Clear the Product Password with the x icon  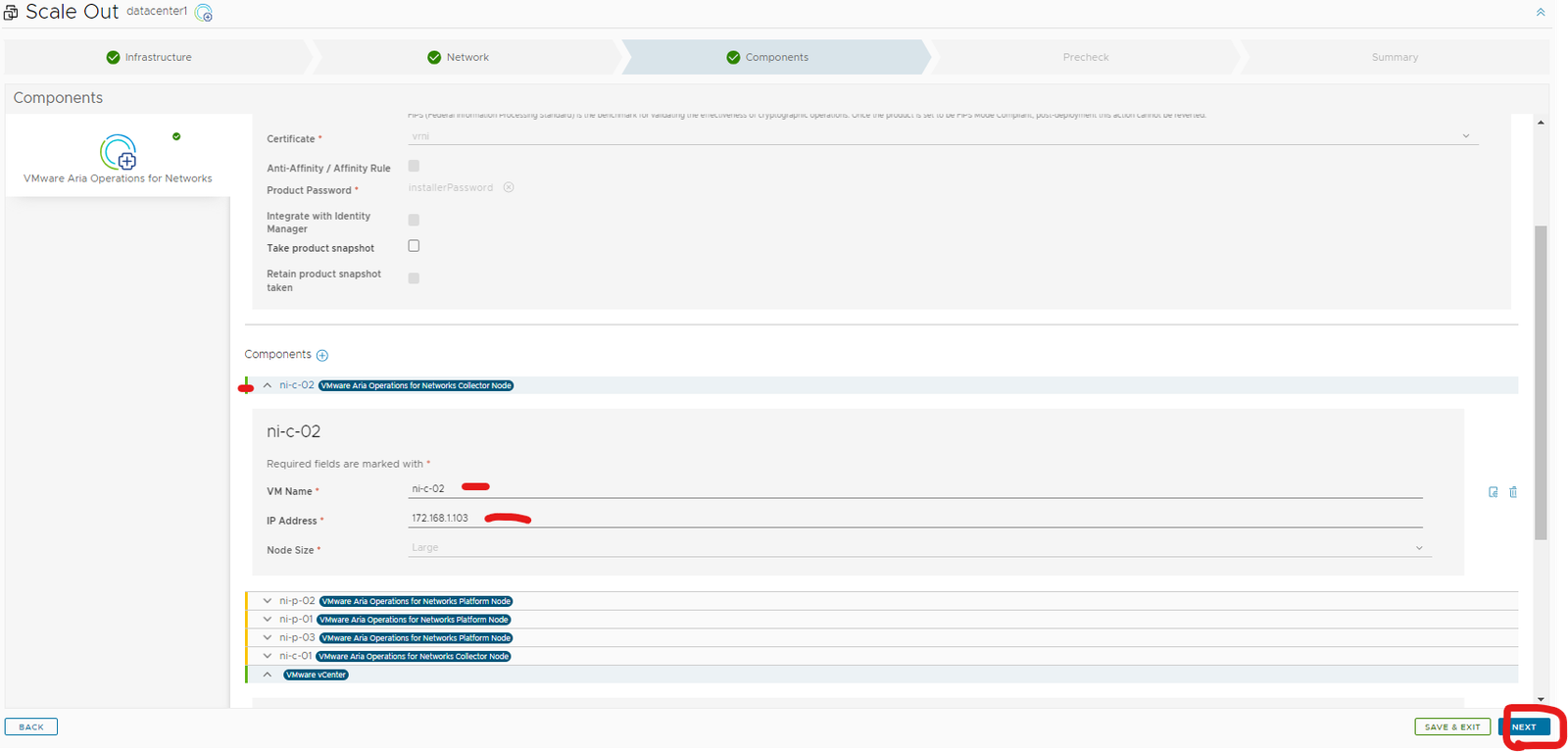tap(509, 187)
